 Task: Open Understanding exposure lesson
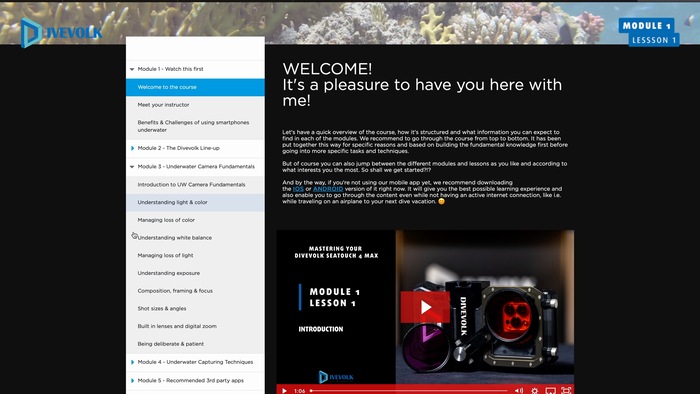click(195, 273)
